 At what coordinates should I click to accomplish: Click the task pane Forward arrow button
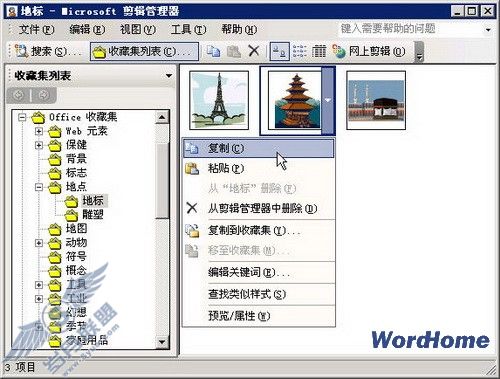pyautogui.click(x=44, y=96)
